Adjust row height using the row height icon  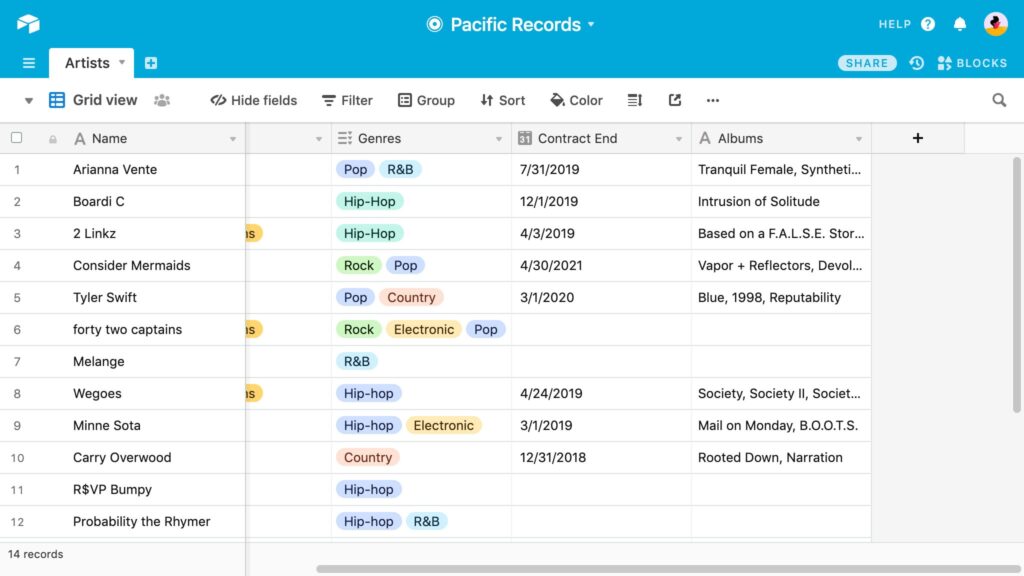(634, 100)
